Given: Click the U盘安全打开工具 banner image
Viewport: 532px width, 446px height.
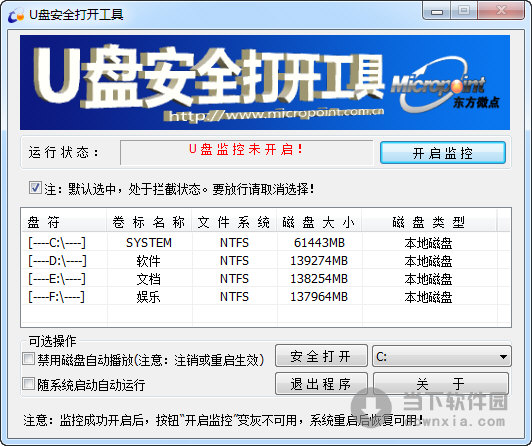Looking at the screenshot, I should [x=265, y=82].
